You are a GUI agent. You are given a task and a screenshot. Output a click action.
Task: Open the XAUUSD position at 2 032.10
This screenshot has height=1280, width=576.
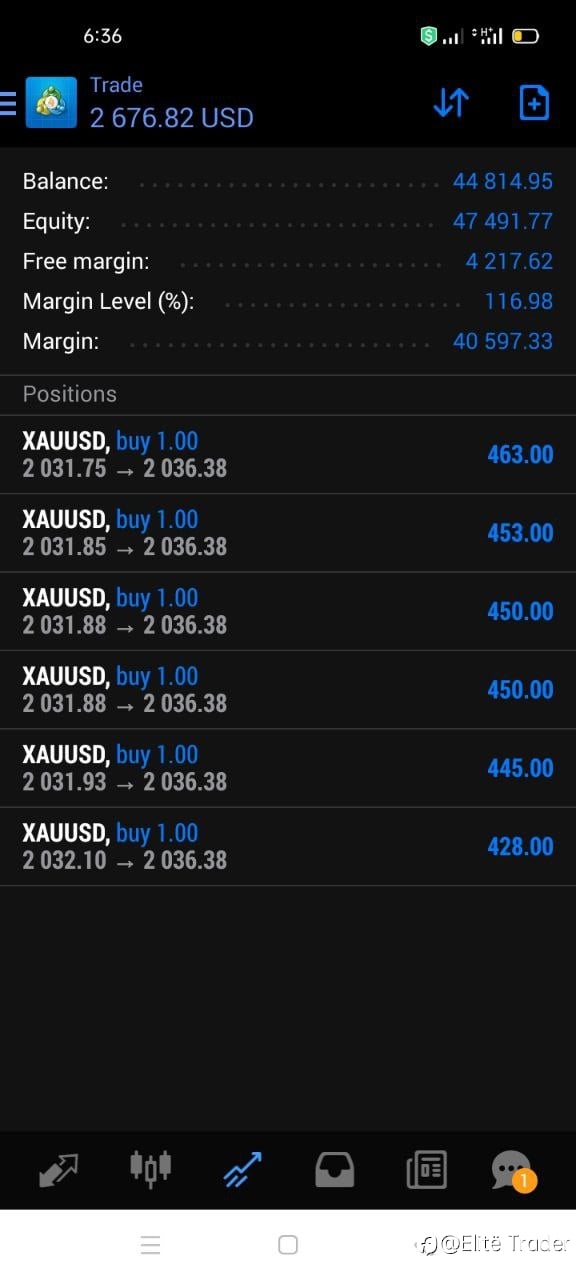tap(288, 847)
